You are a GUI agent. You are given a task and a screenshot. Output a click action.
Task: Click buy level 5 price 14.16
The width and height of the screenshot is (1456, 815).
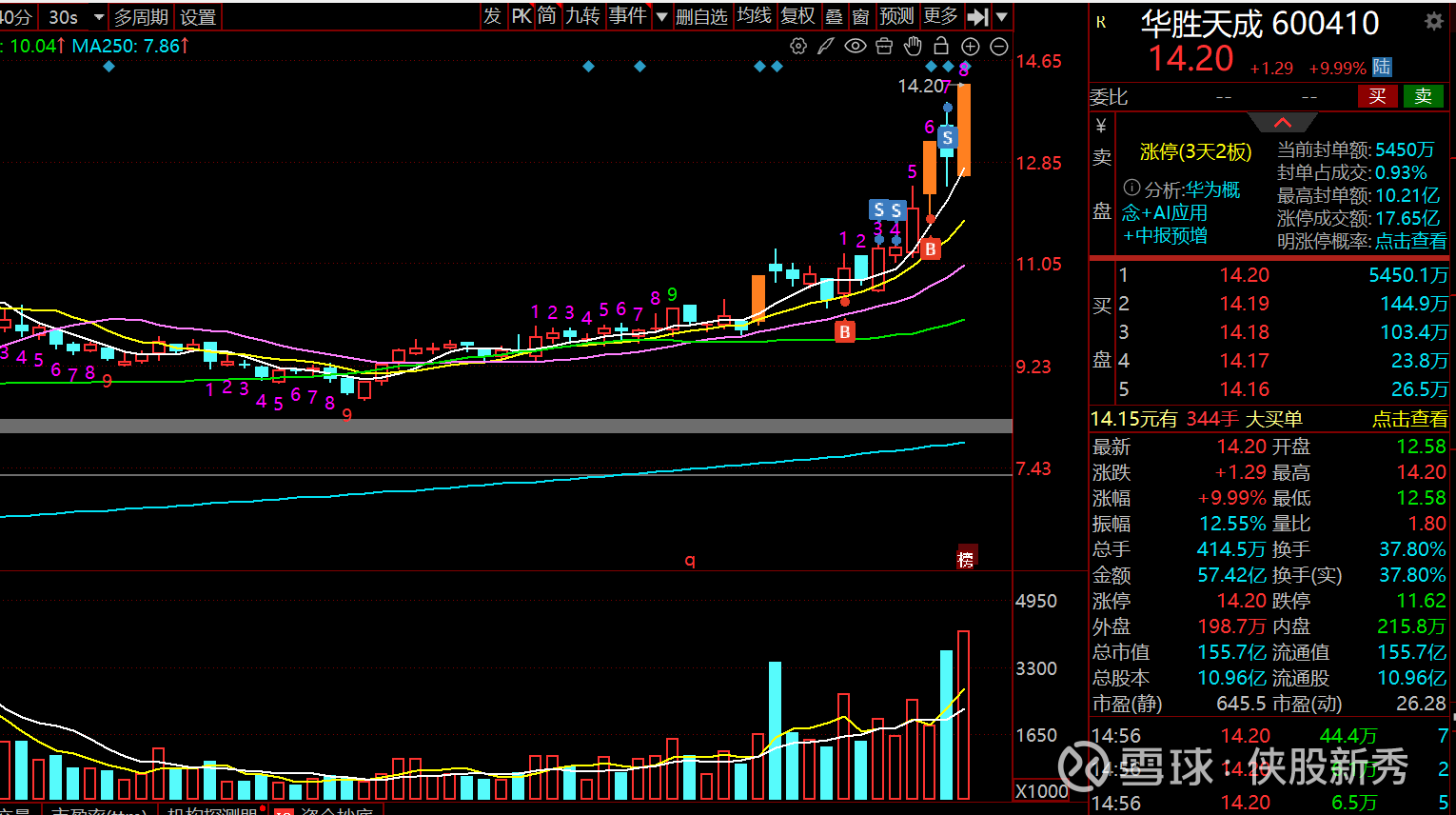[1245, 389]
